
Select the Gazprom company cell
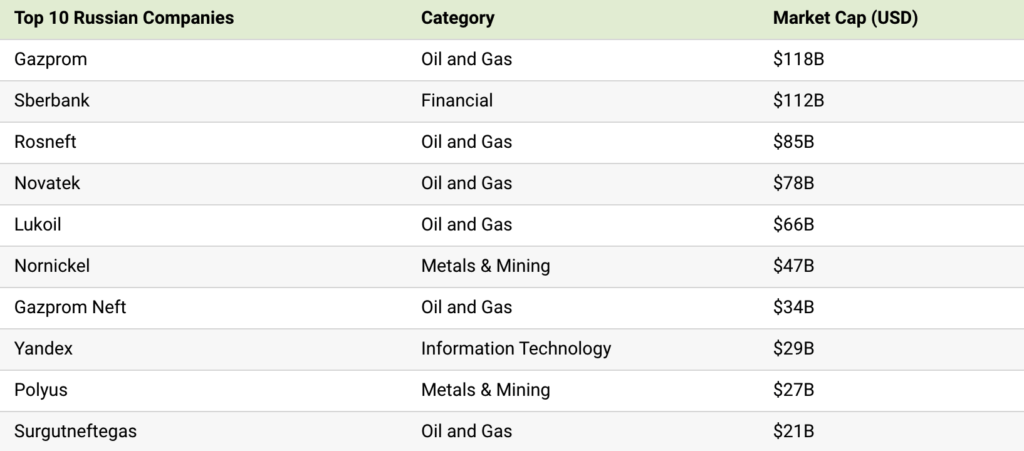pyautogui.click(x=51, y=59)
